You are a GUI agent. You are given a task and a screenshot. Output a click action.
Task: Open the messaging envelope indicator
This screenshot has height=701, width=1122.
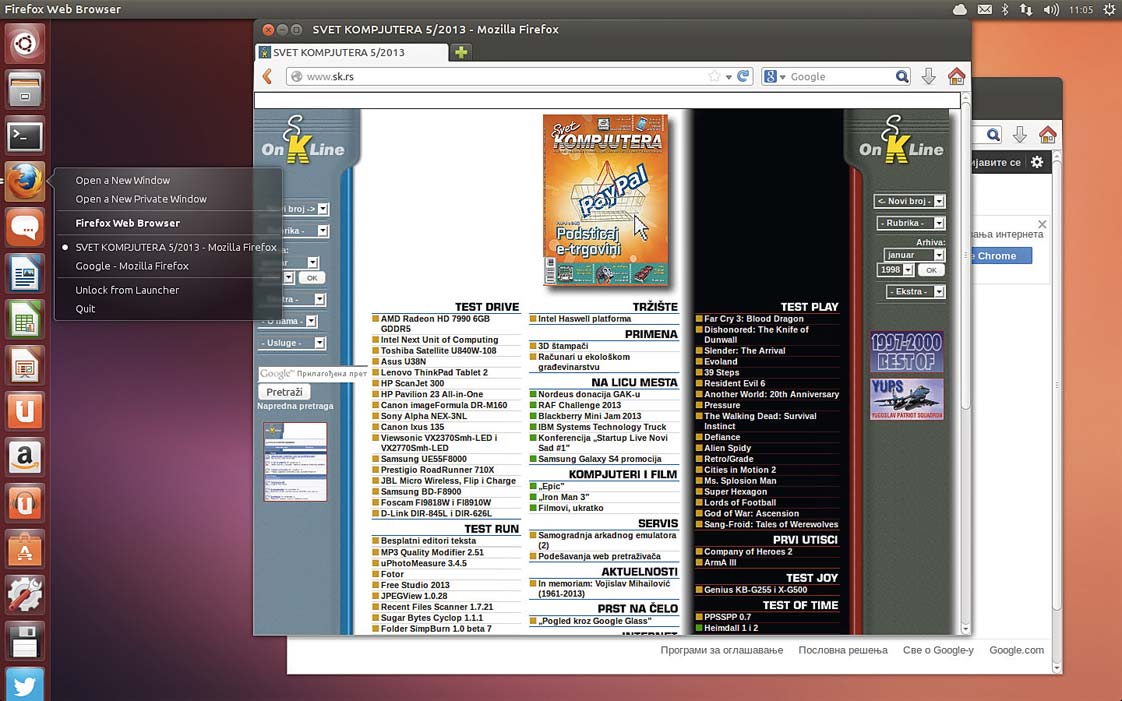985,9
